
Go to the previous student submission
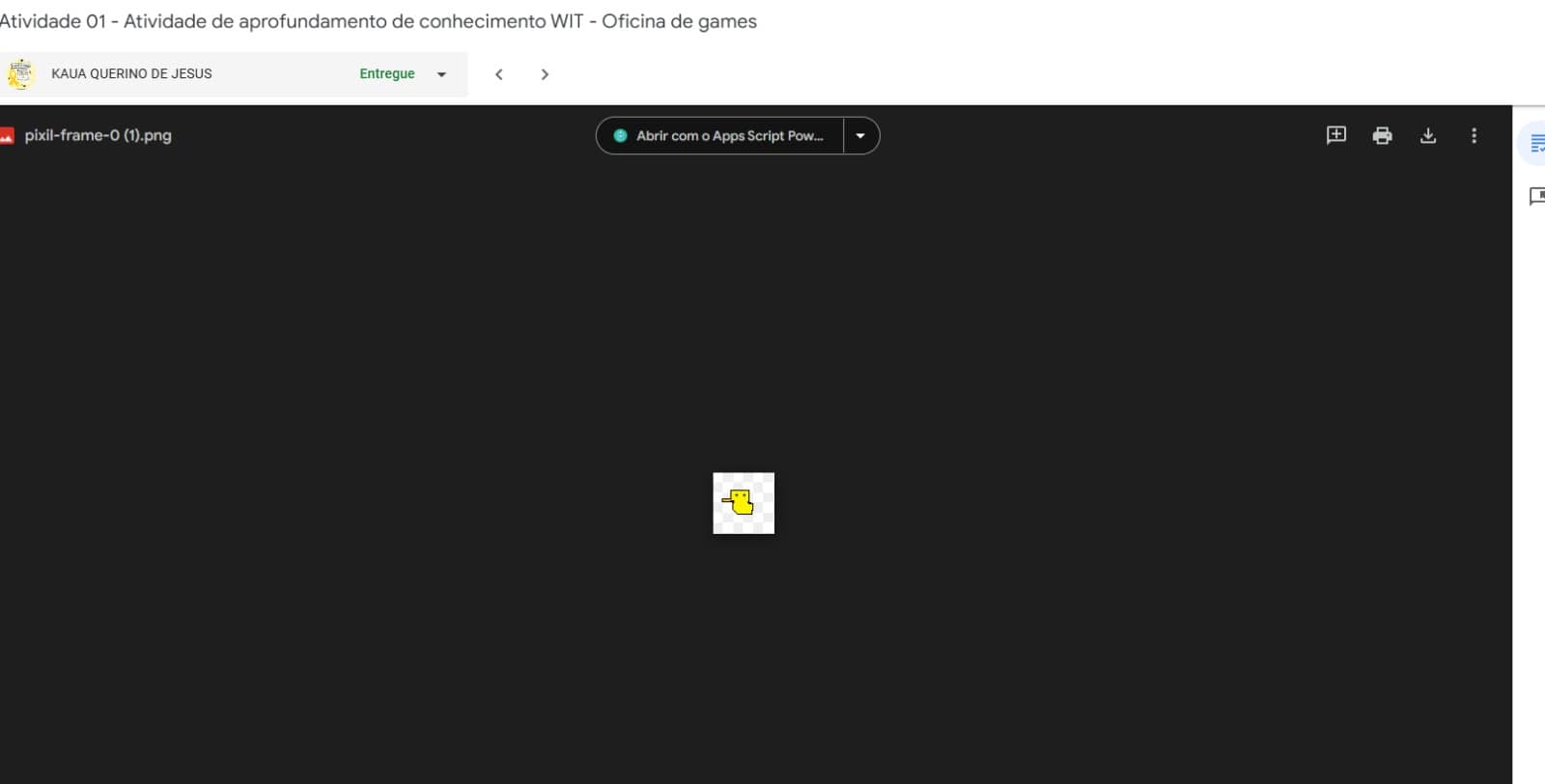click(x=499, y=74)
